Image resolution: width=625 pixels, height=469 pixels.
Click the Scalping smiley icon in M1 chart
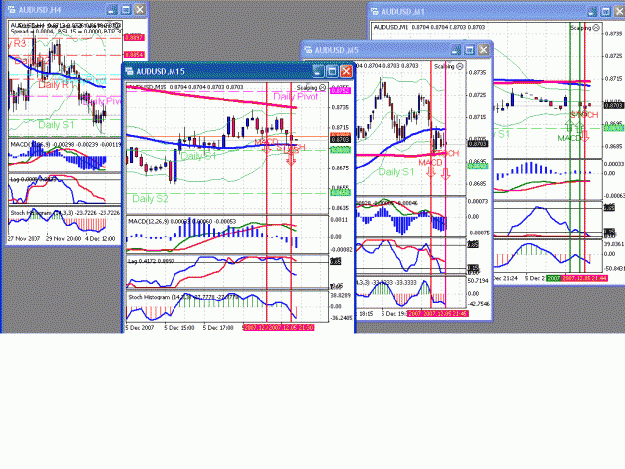[596, 28]
